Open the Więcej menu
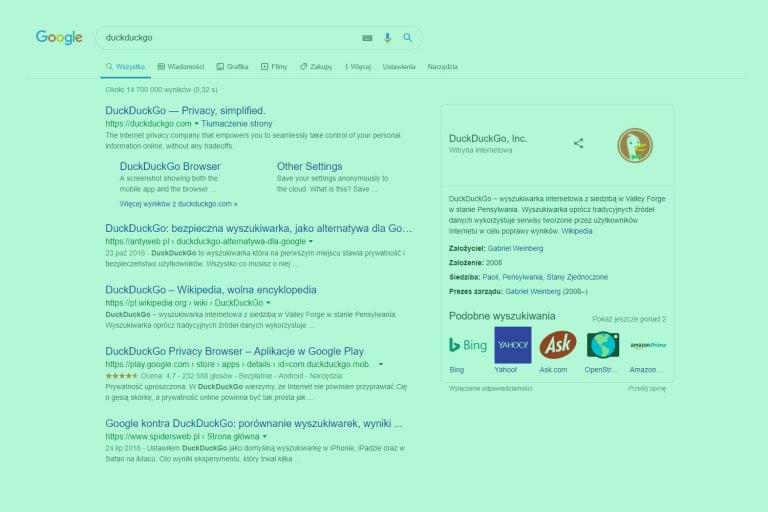The image size is (768, 512). [358, 67]
